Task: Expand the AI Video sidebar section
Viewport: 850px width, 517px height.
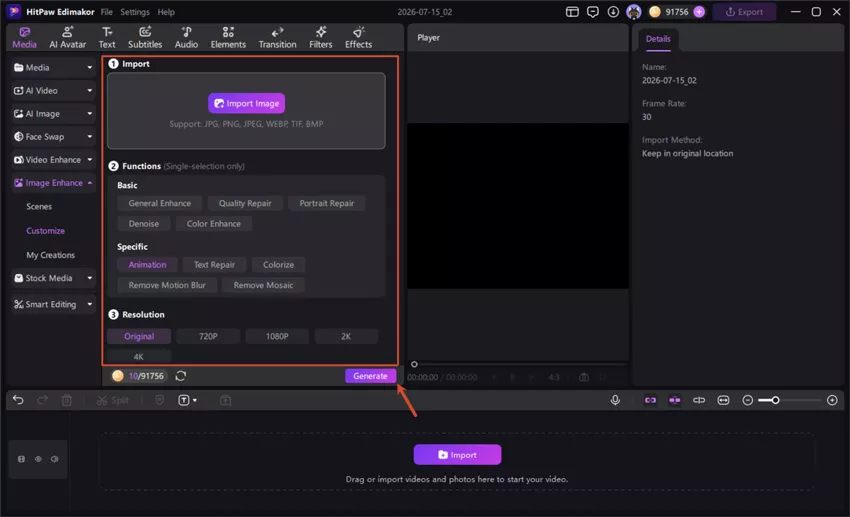Action: (x=53, y=91)
